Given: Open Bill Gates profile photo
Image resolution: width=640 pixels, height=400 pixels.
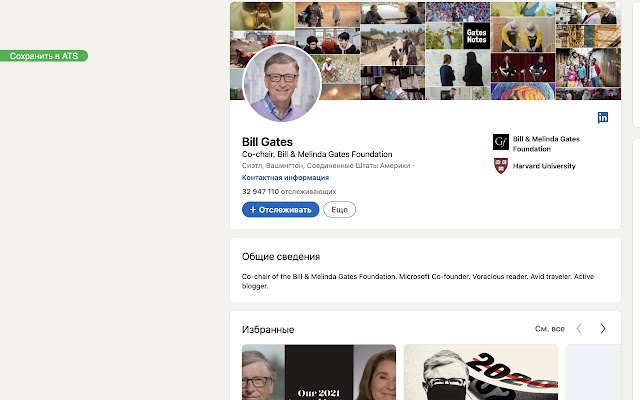Looking at the screenshot, I should (281, 84).
